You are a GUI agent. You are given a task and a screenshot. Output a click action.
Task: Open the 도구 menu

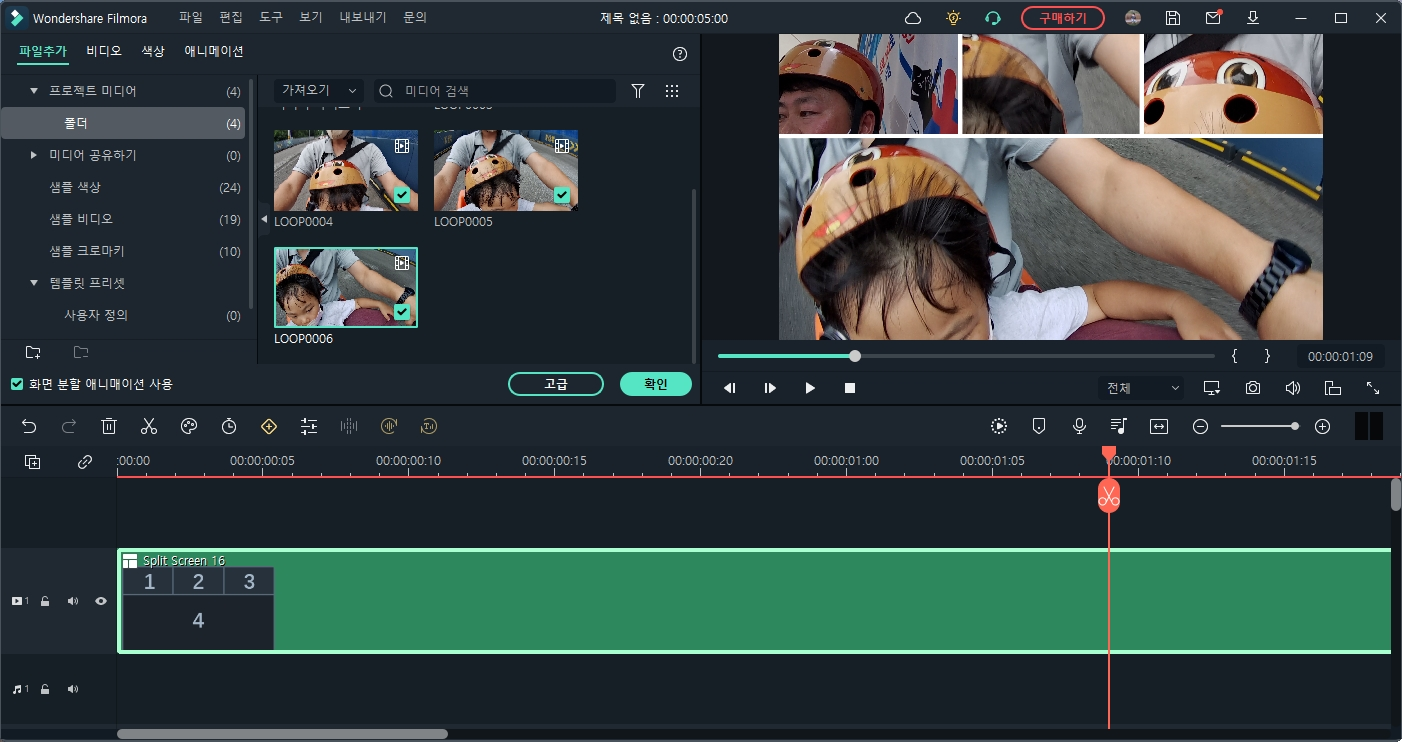pyautogui.click(x=271, y=18)
